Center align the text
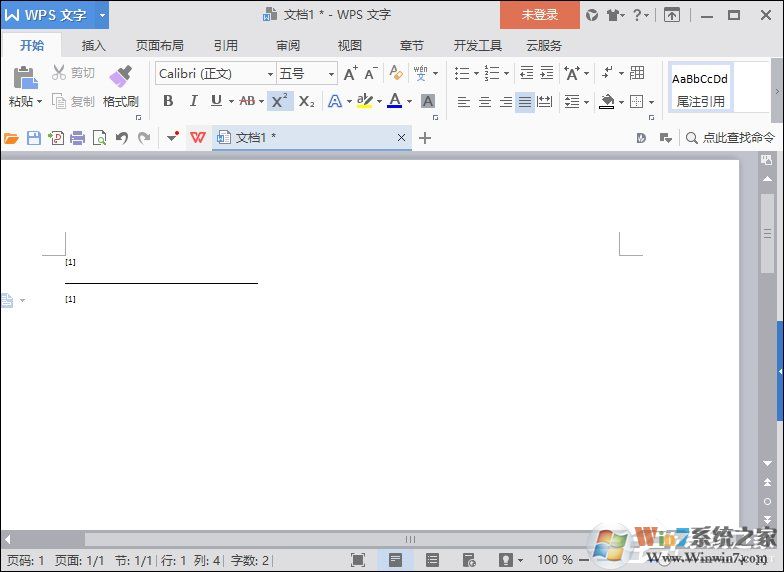Viewport: 784px width, 572px height. (x=484, y=102)
